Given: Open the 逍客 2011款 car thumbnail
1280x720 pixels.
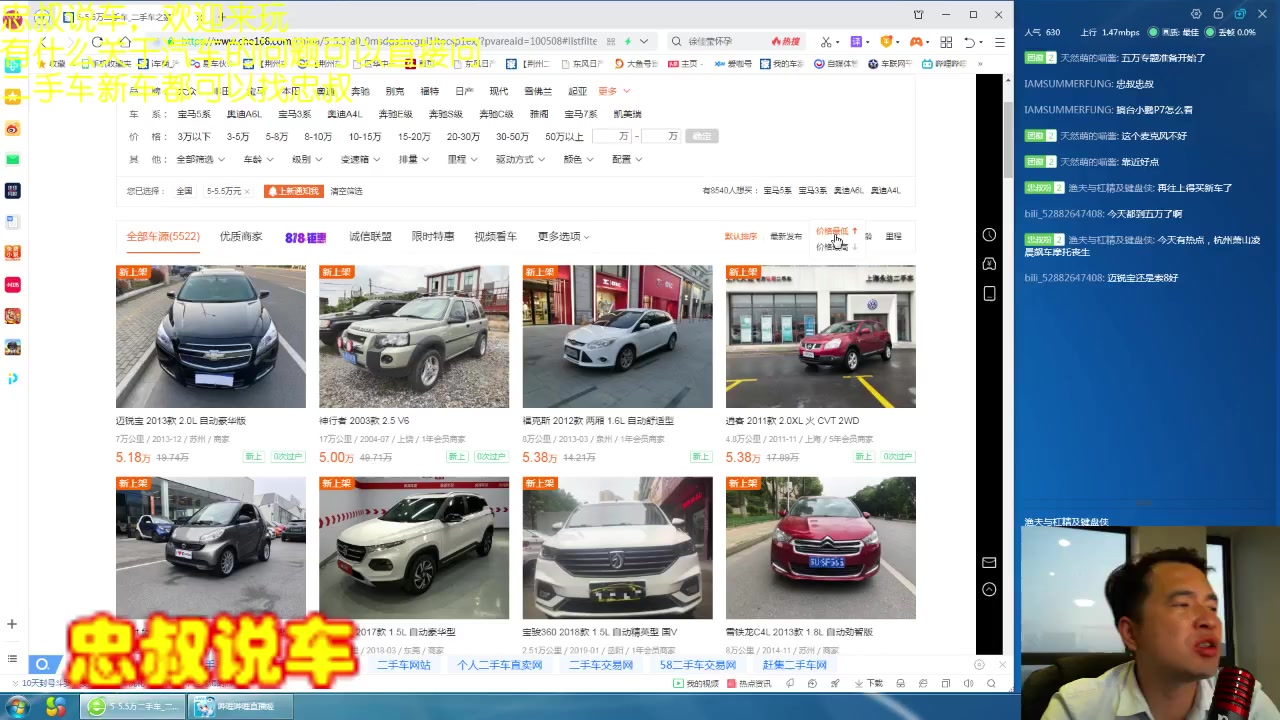Looking at the screenshot, I should [x=820, y=336].
